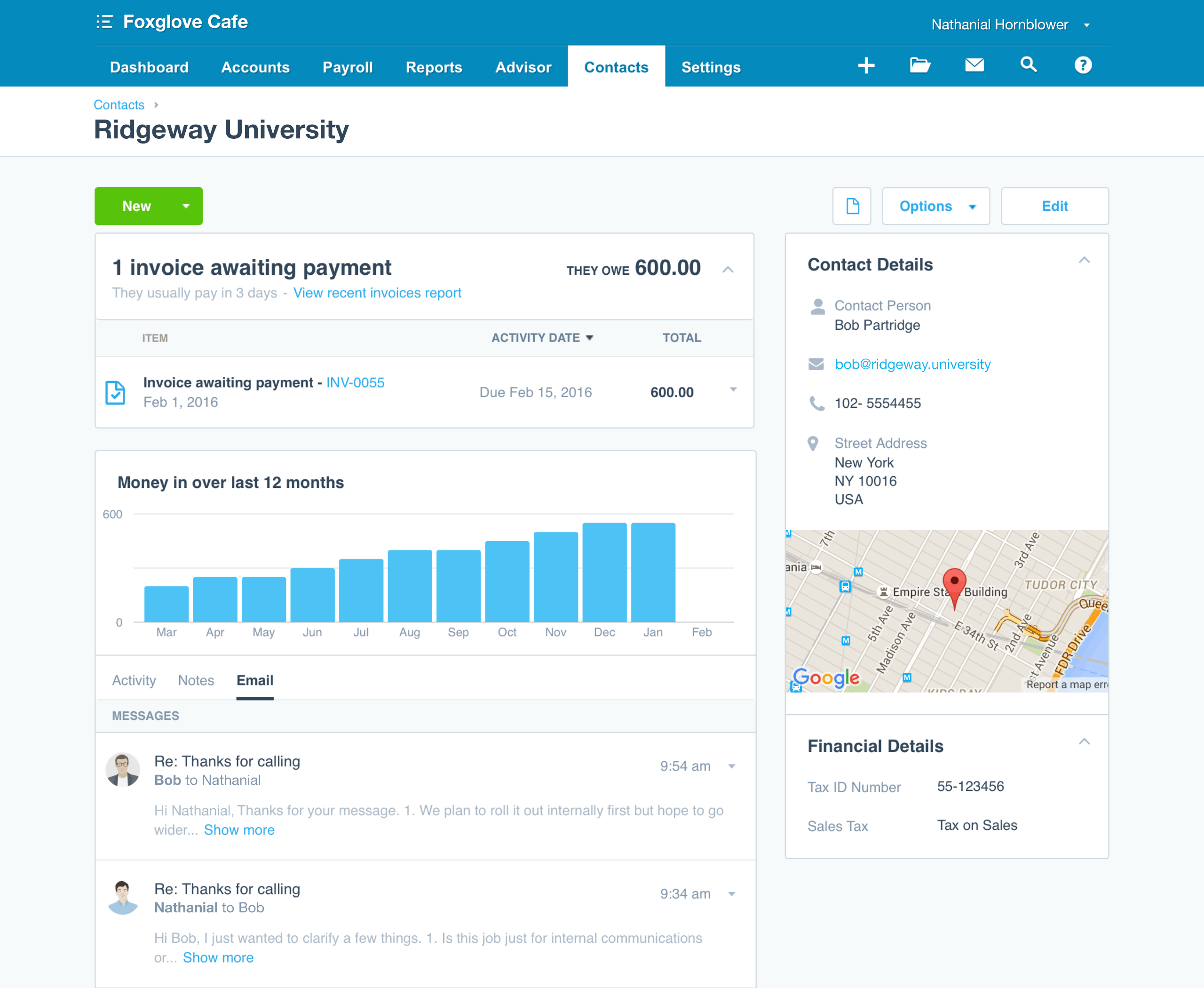Image resolution: width=1204 pixels, height=988 pixels.
Task: Open dropdown for the 9:54 am message
Action: (x=732, y=766)
